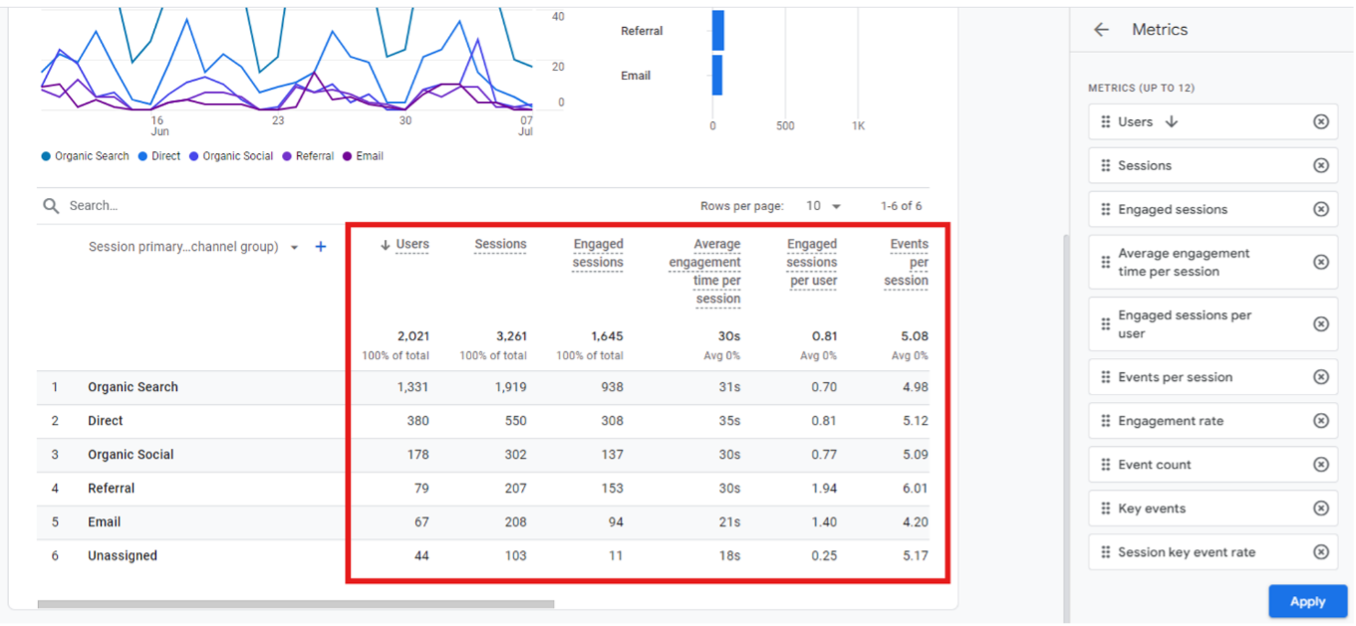Sort by Engaged sessions per user header
Viewport: 1356px width, 626px height.
[x=812, y=262]
